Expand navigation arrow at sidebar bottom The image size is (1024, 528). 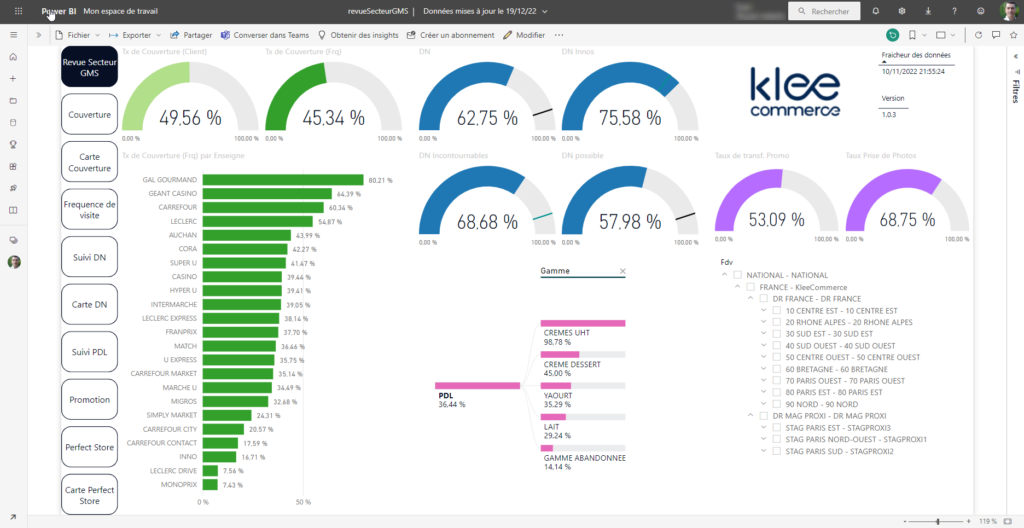pos(13,517)
